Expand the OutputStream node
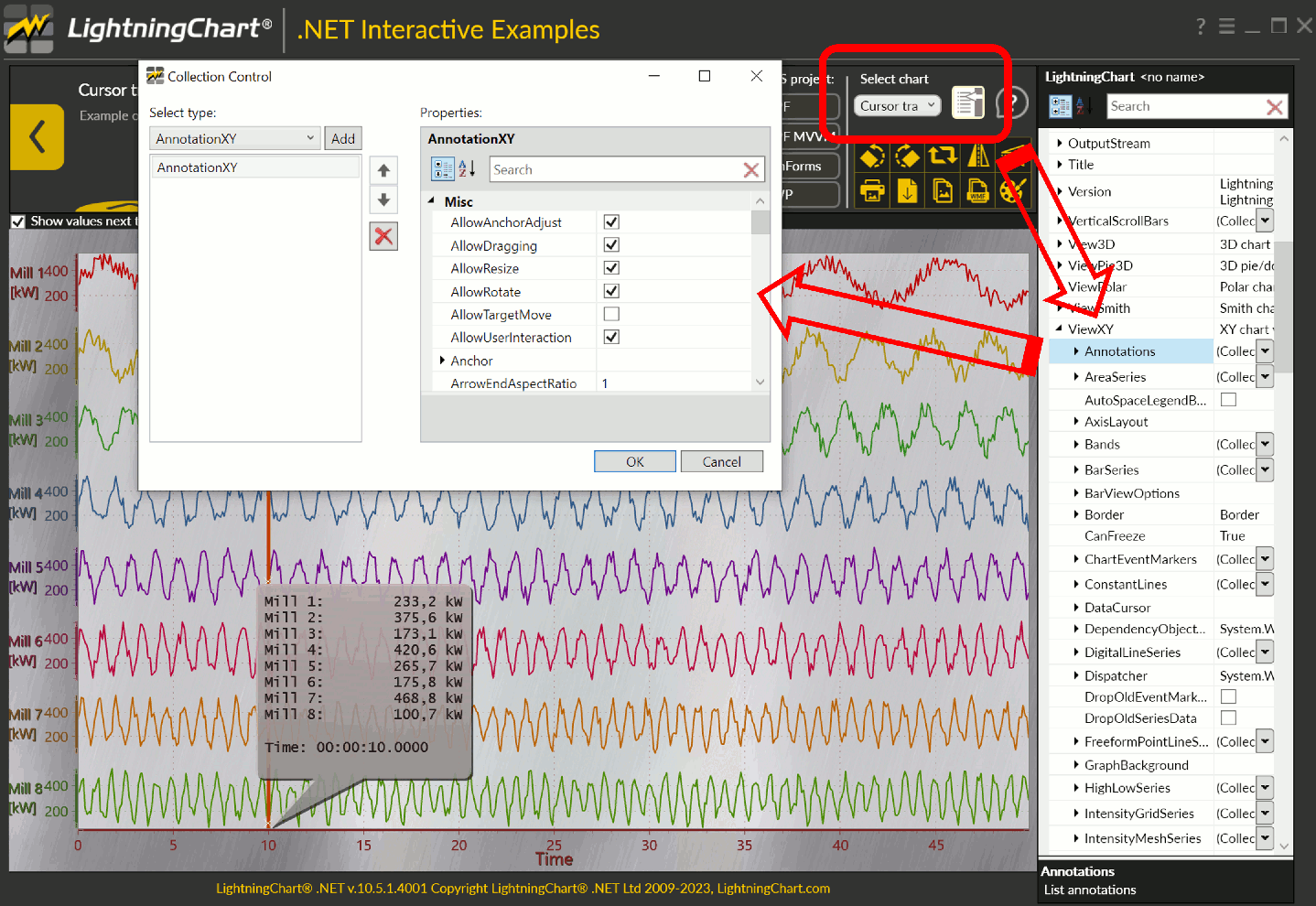1316x906 pixels. 1059,143
